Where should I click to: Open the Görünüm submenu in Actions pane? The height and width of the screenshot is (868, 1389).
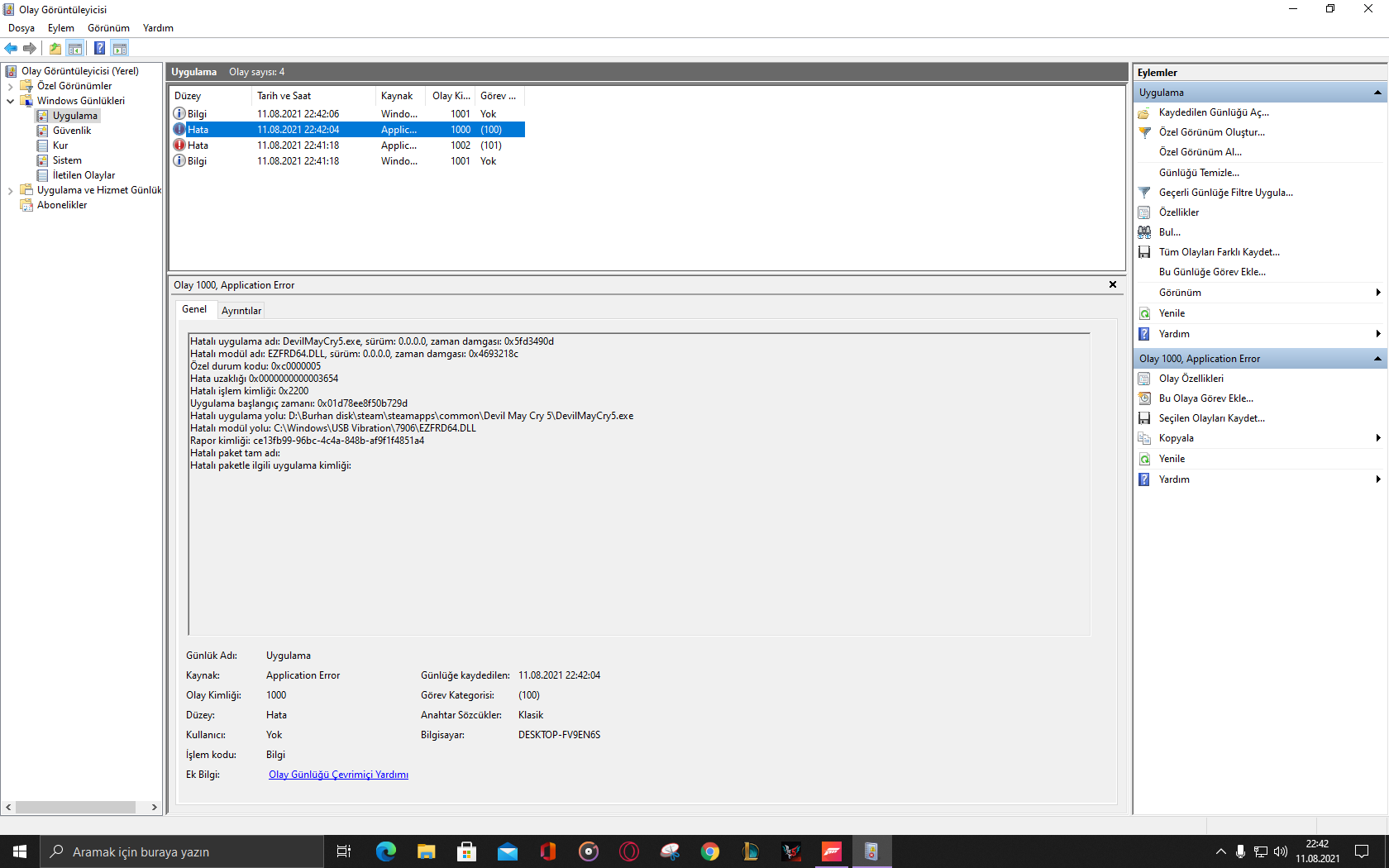click(1260, 293)
